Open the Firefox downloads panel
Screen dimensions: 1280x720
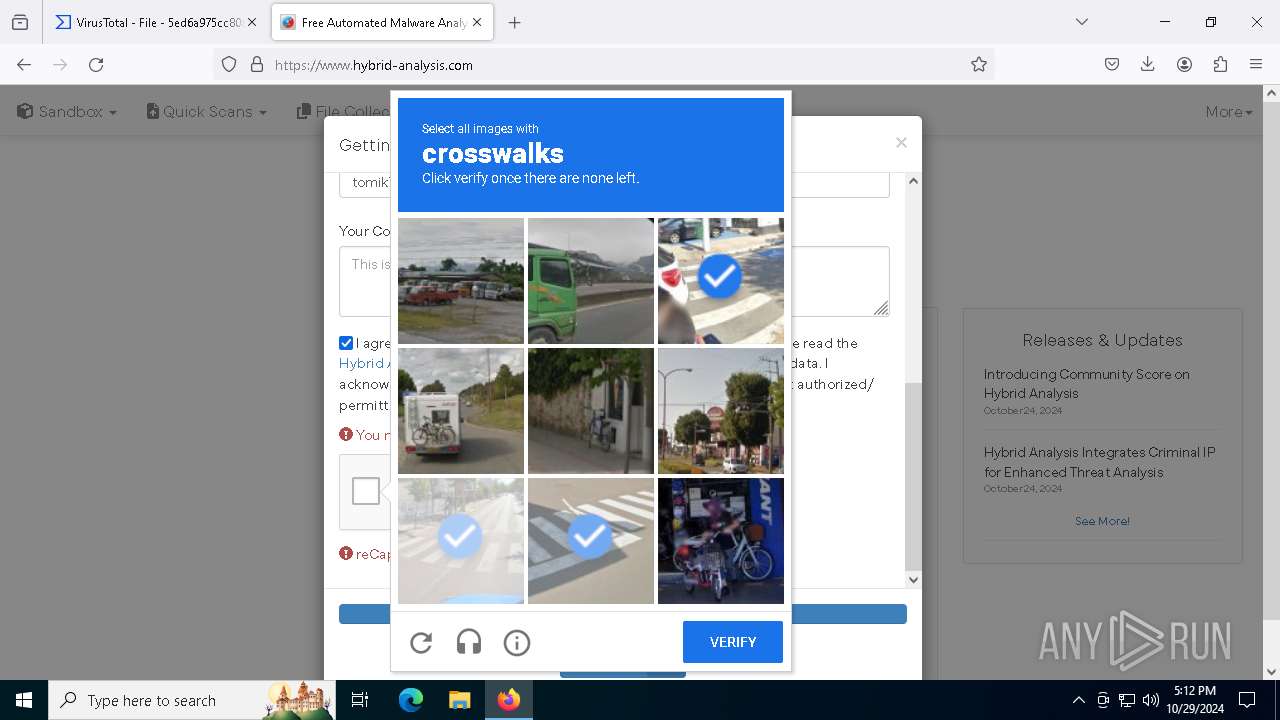coord(1148,65)
